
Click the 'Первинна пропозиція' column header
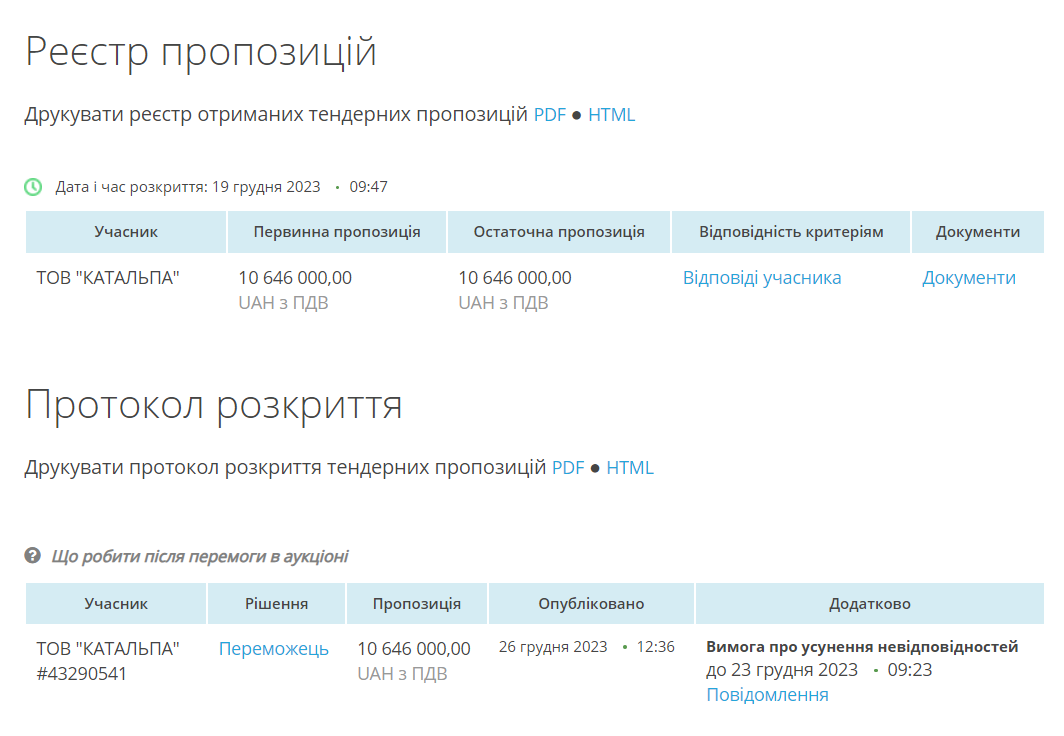tap(337, 232)
